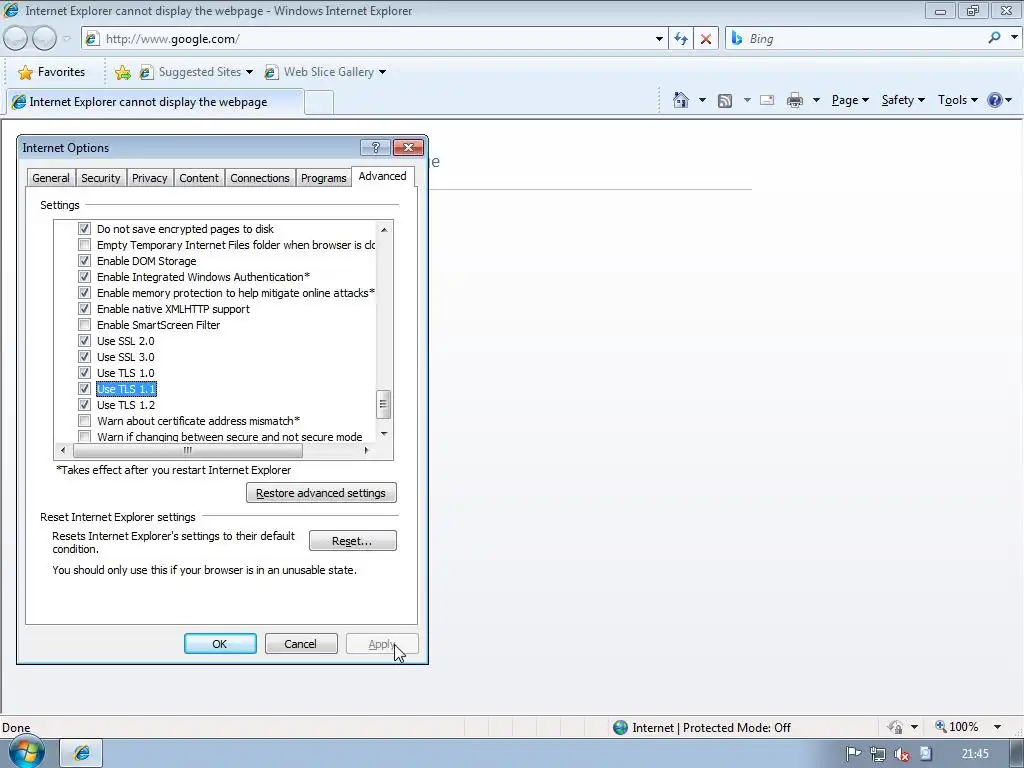
Task: Click Internet Explorer taskbar icon
Action: pyautogui.click(x=82, y=753)
